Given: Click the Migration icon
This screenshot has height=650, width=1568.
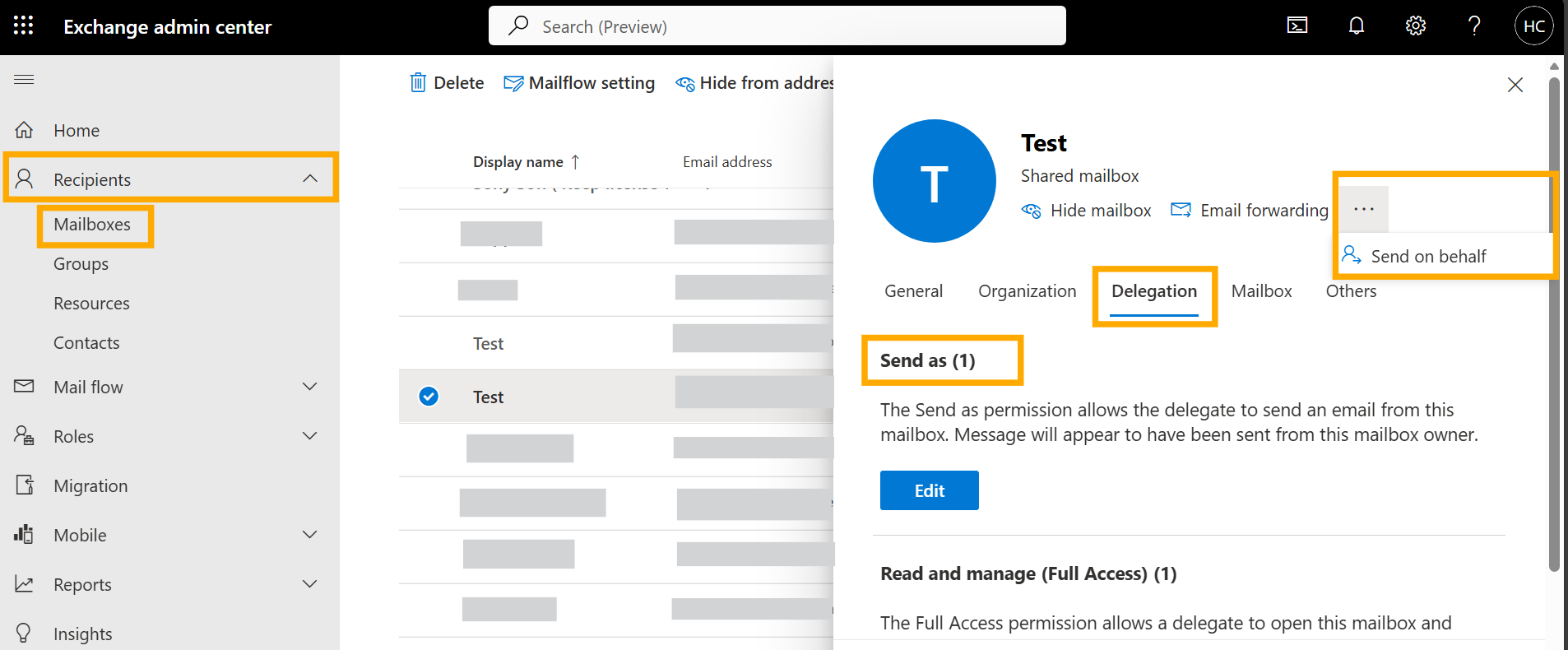Looking at the screenshot, I should point(25,485).
